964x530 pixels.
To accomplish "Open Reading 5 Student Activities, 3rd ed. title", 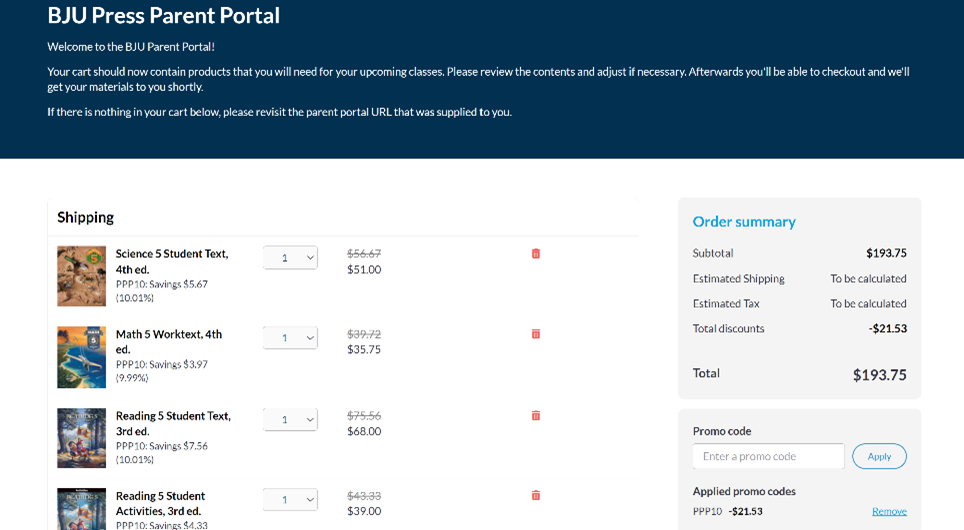I will (x=160, y=504).
